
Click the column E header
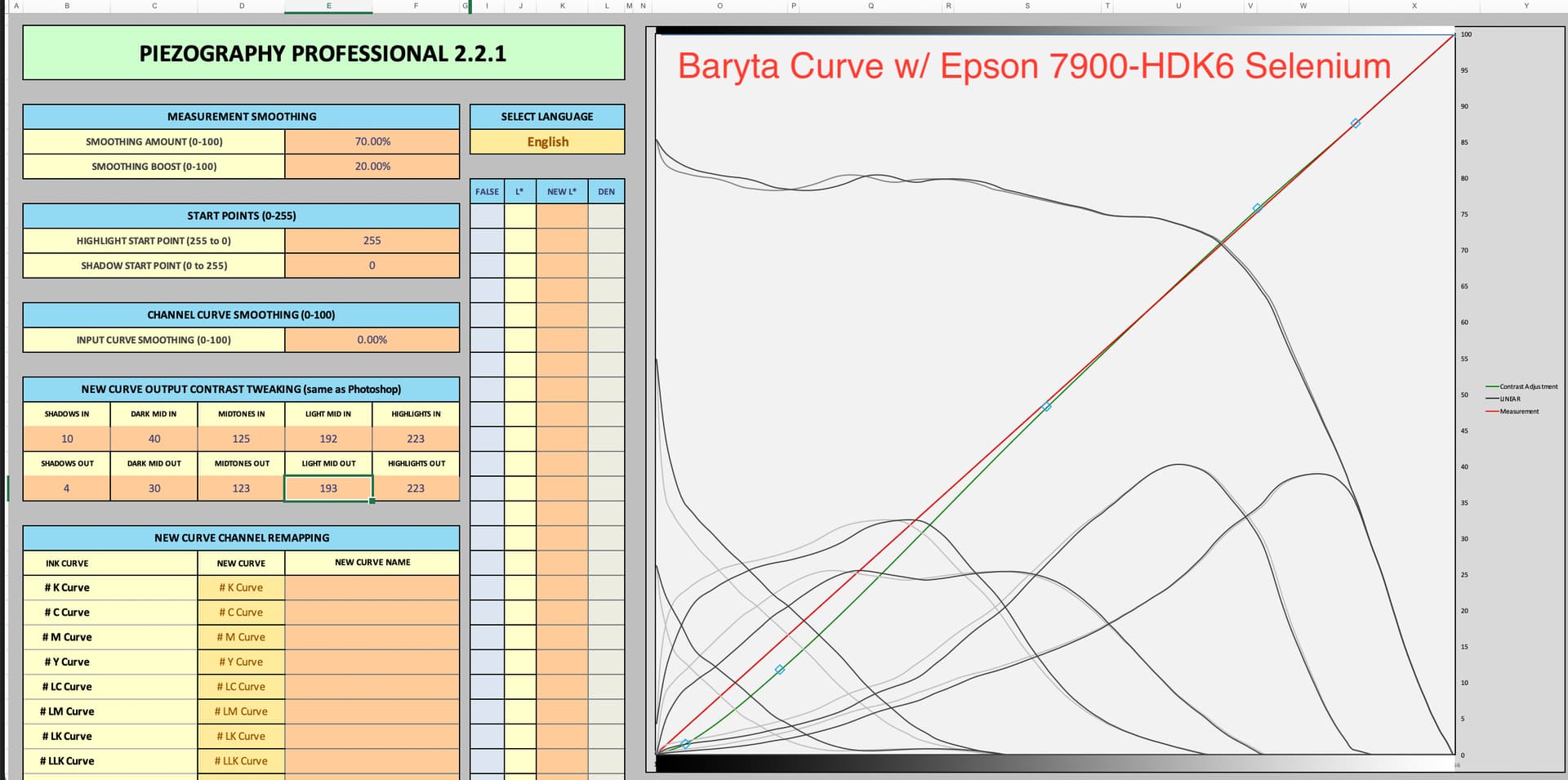pyautogui.click(x=328, y=6)
